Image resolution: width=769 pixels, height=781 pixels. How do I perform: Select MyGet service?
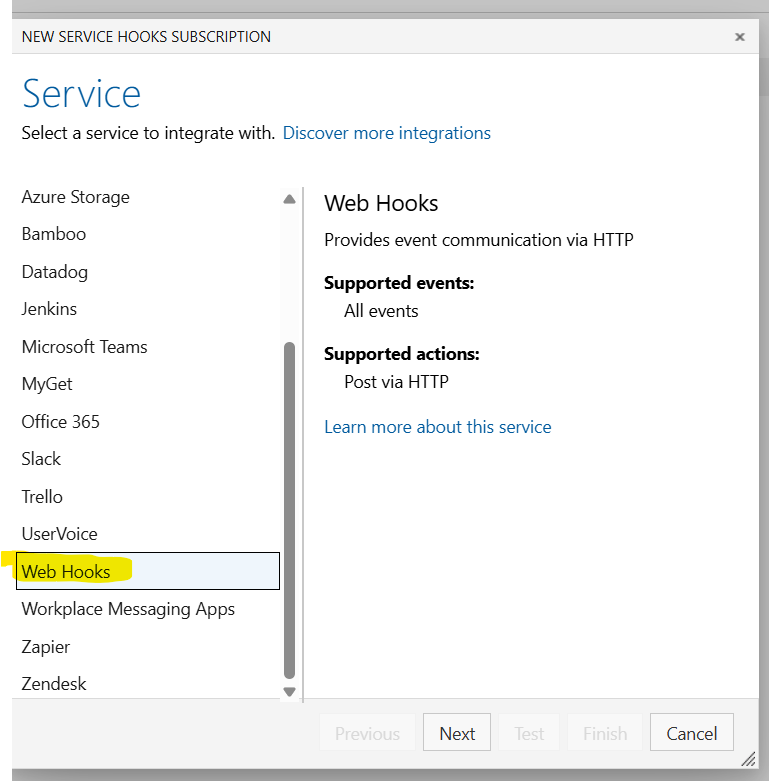[x=148, y=384]
